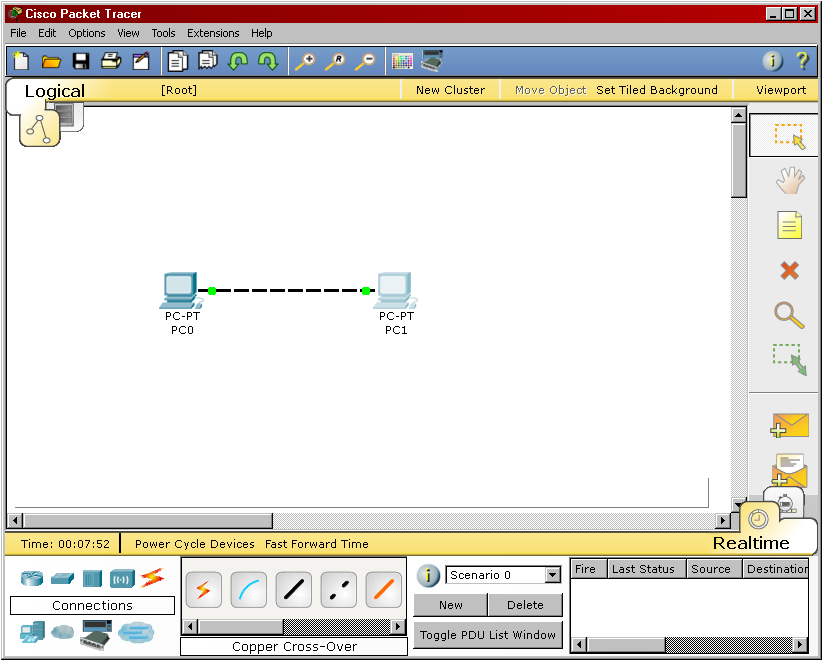Image resolution: width=824 pixels, height=662 pixels.
Task: Open the Scenario 0 dropdown
Action: (552, 575)
